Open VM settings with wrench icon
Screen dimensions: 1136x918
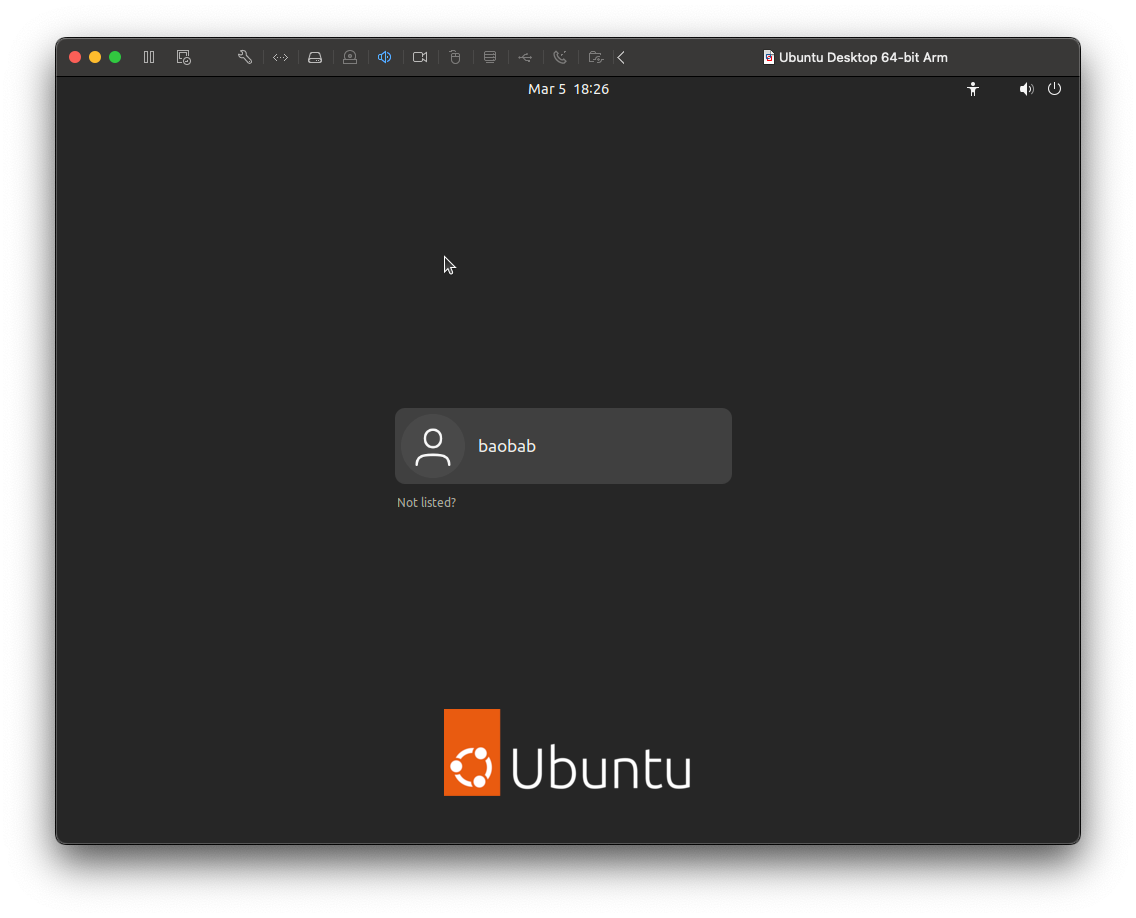245,57
